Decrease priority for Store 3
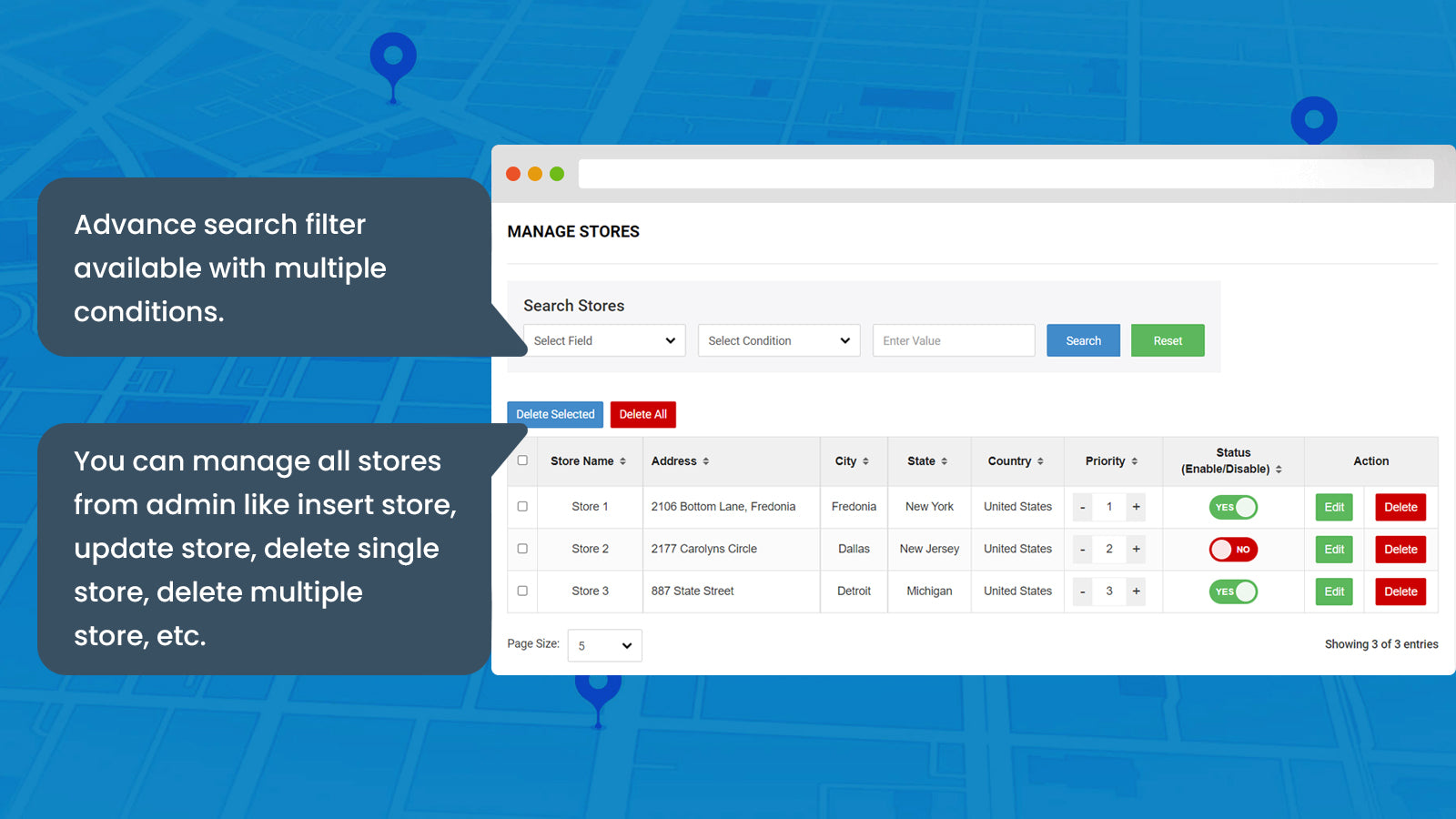Viewport: 1456px width, 819px height. click(x=1082, y=591)
